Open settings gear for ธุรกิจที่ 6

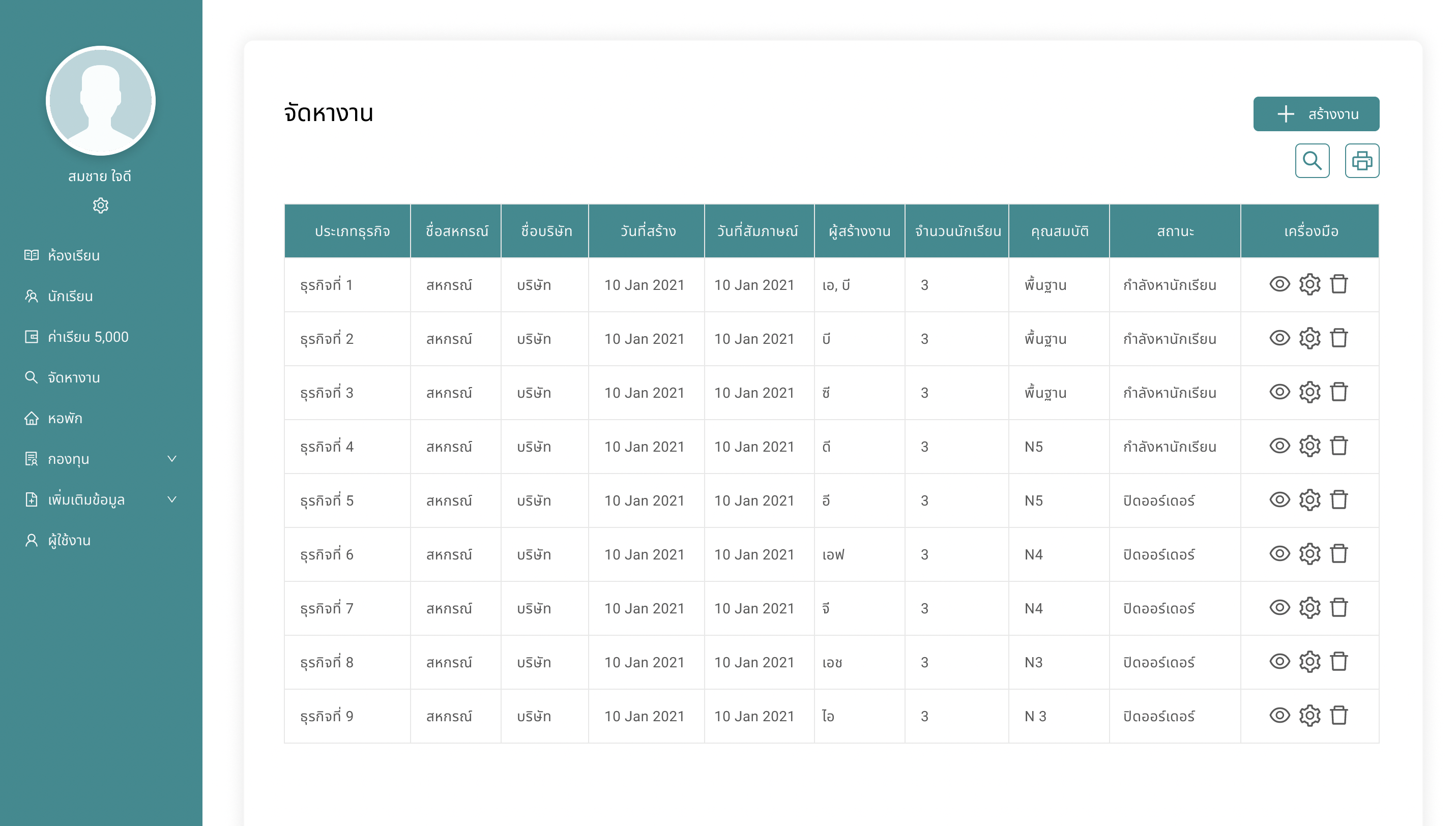1309,554
